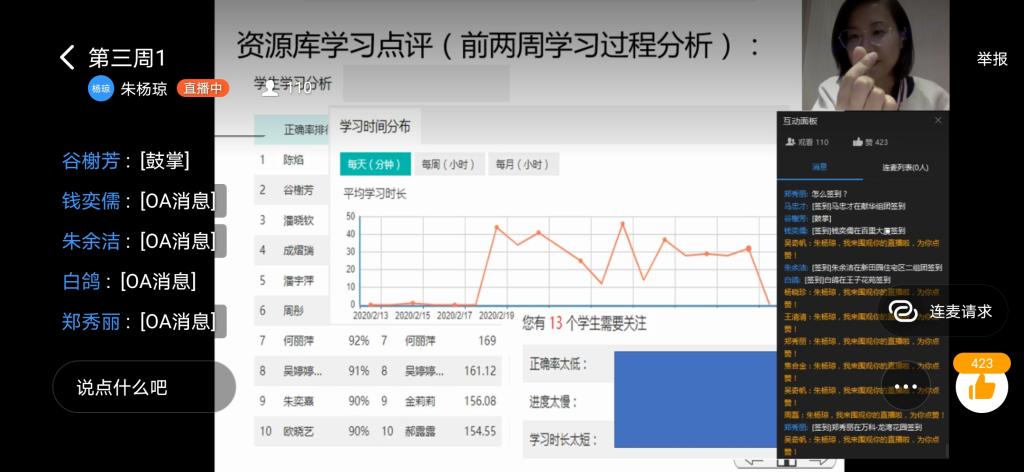Screen dimensions: 1024x472
Task: Tap the presenter's webcam video thumbnail
Action: [x=874, y=55]
